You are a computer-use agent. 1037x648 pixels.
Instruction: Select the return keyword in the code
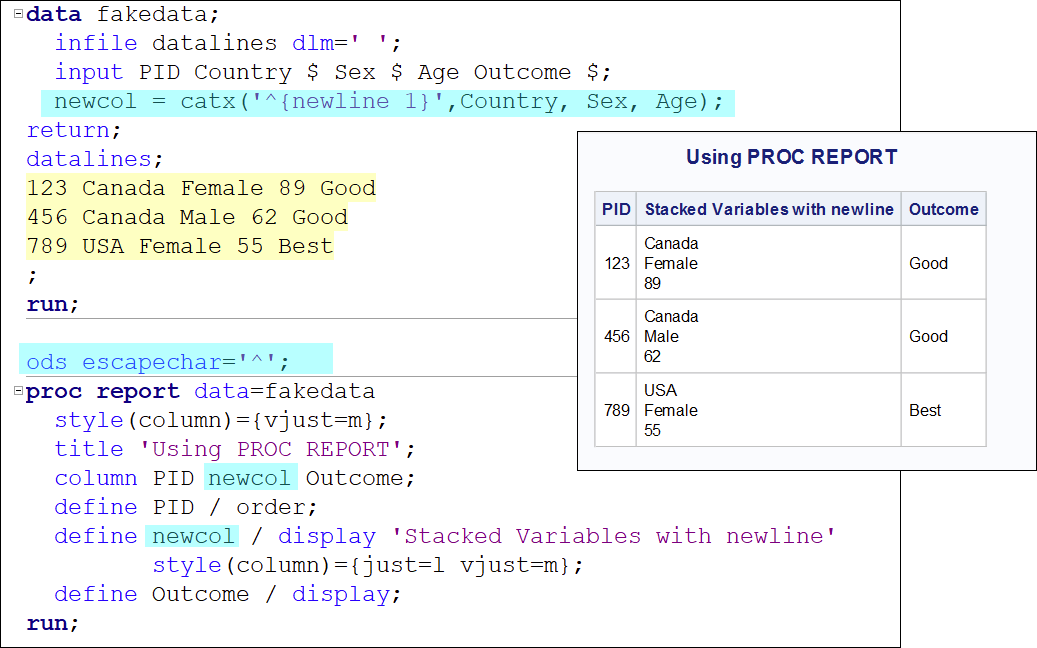click(67, 130)
